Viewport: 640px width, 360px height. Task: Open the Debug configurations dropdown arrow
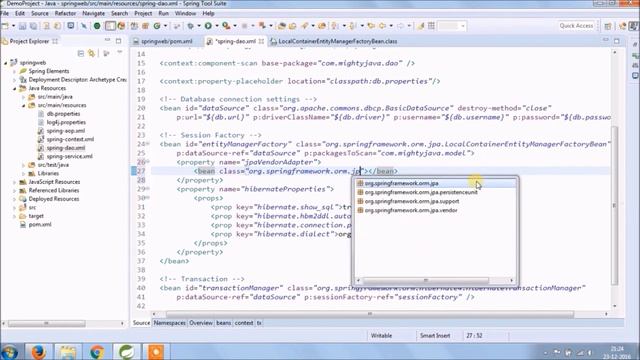point(199,26)
